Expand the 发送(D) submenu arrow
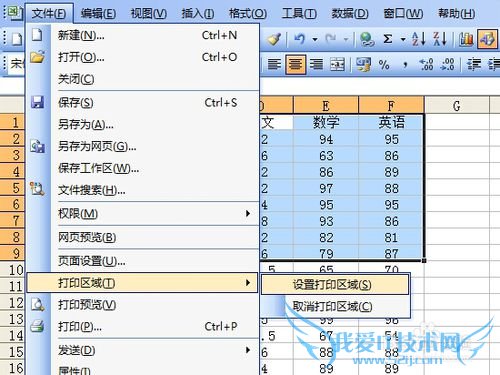This screenshot has height=375, width=500. pyautogui.click(x=248, y=350)
